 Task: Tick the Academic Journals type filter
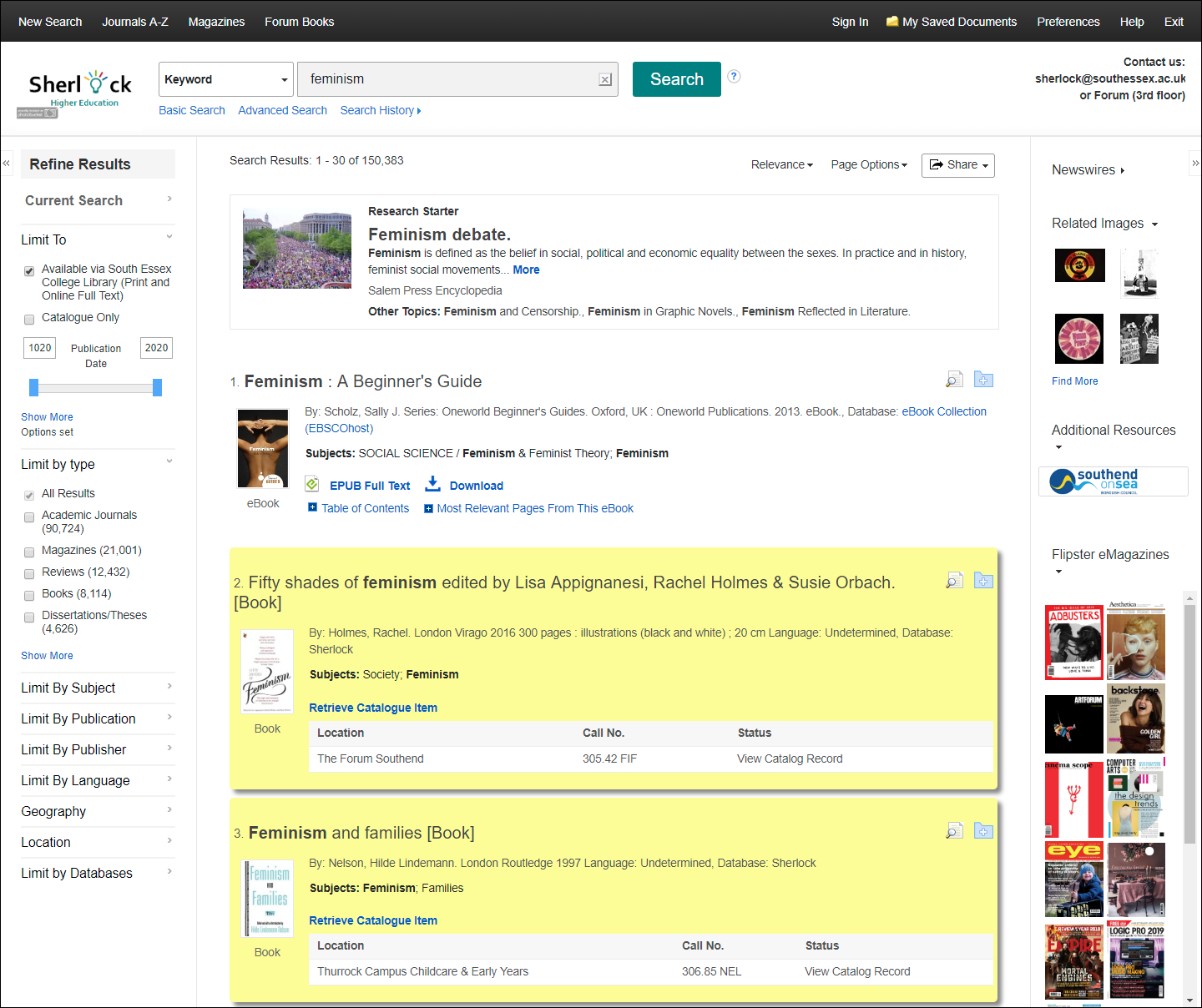(29, 517)
